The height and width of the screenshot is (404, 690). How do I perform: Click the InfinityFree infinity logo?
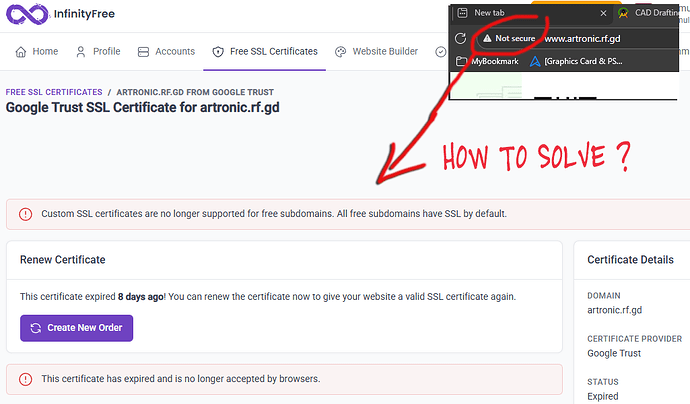[27, 16]
